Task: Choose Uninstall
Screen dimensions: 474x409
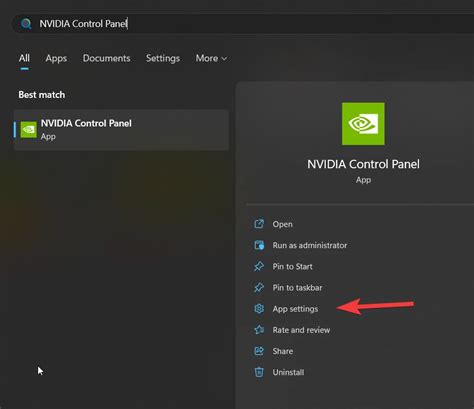Action: click(288, 372)
